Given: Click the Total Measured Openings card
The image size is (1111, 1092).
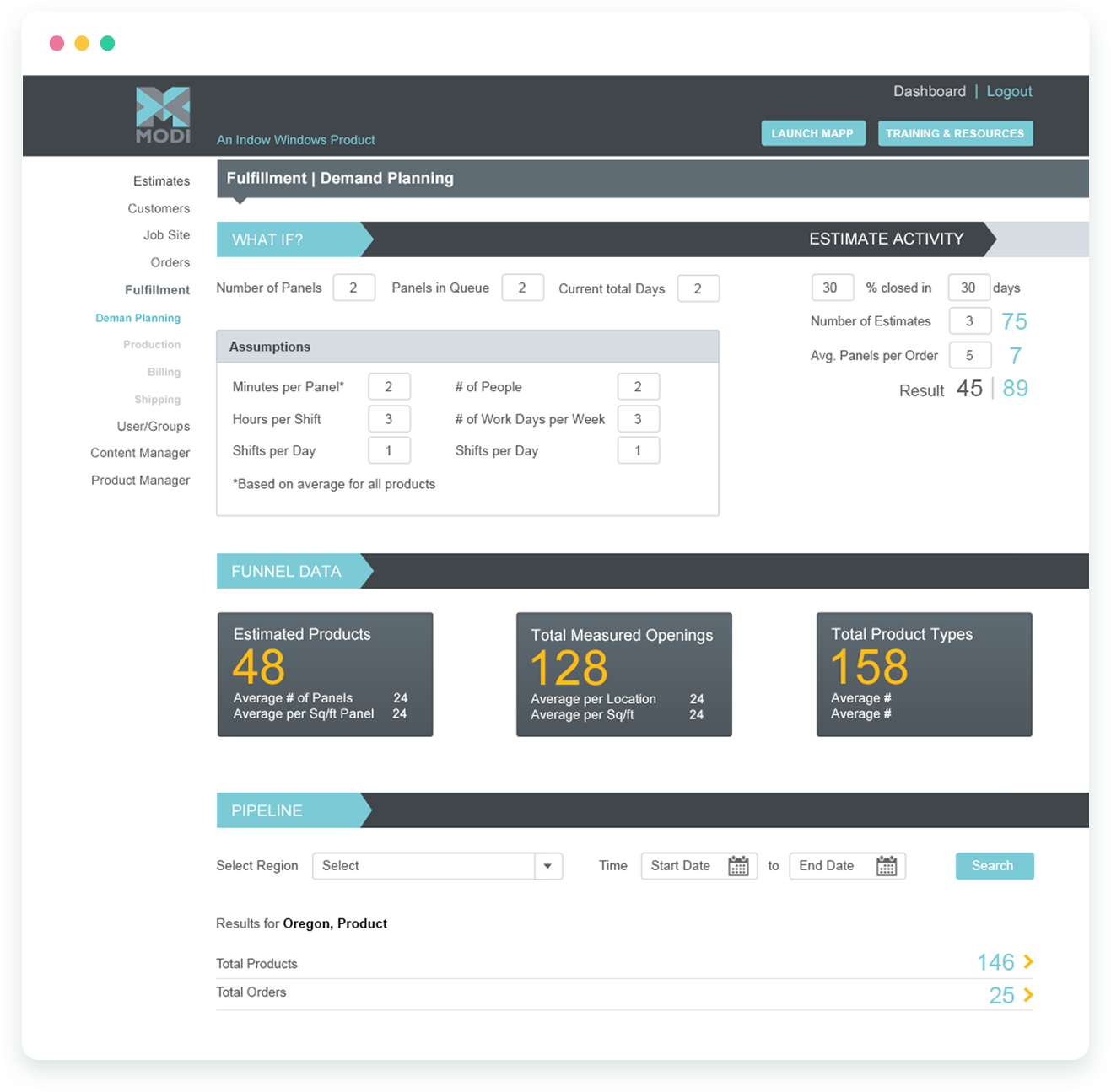Looking at the screenshot, I should tap(623, 674).
